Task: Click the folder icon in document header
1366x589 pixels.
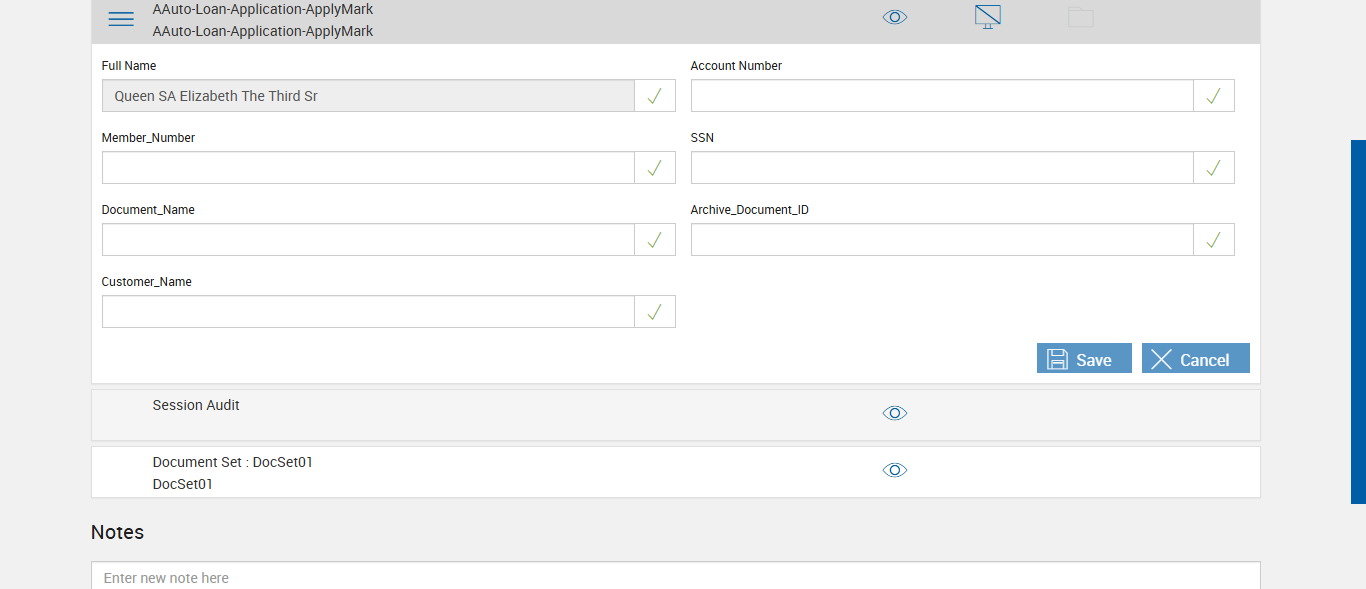Action: pyautogui.click(x=1080, y=17)
